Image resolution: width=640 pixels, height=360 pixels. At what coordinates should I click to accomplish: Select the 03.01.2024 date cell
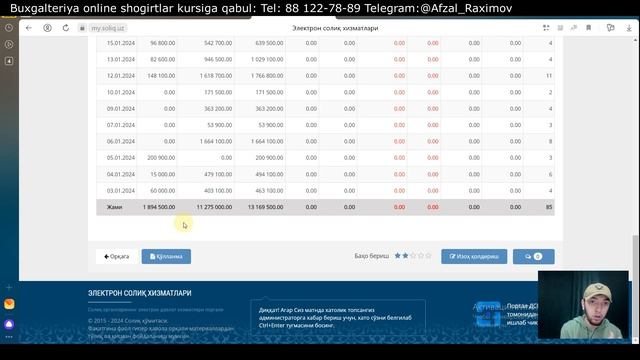point(120,191)
